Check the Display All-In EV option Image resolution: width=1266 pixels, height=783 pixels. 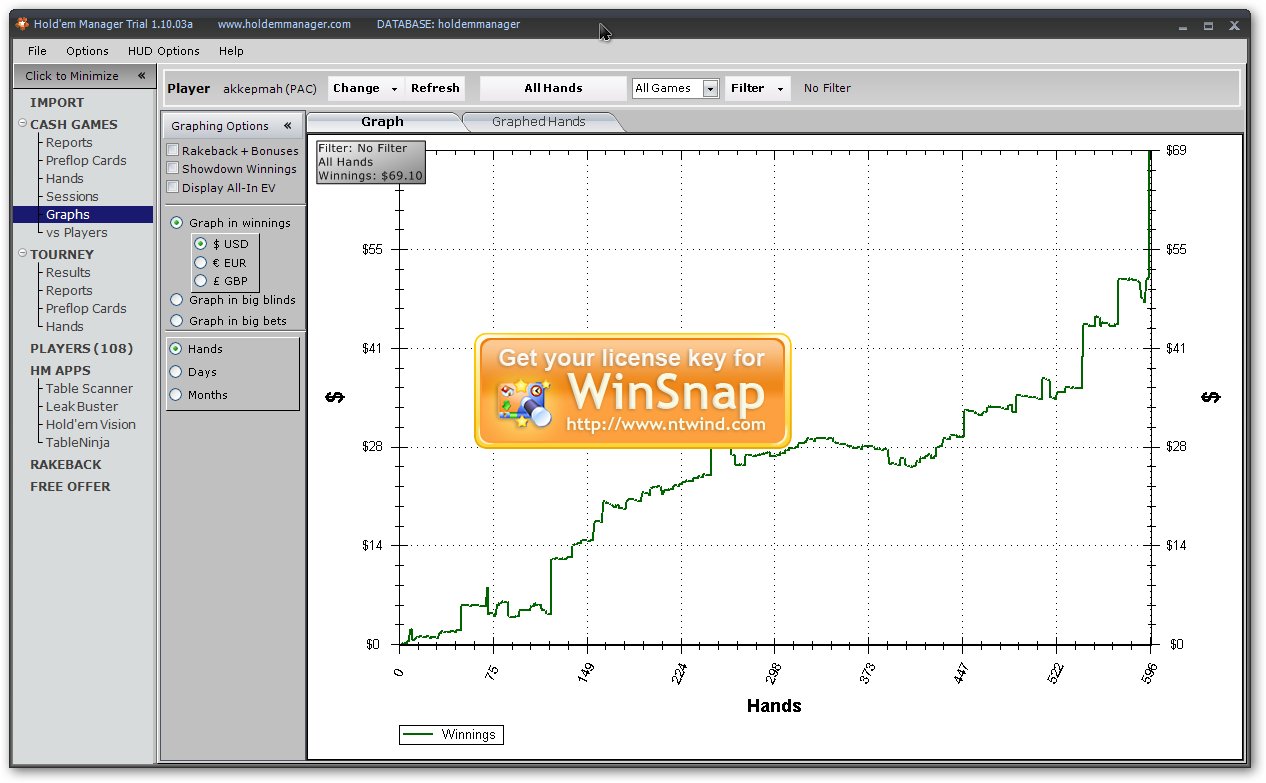[173, 187]
